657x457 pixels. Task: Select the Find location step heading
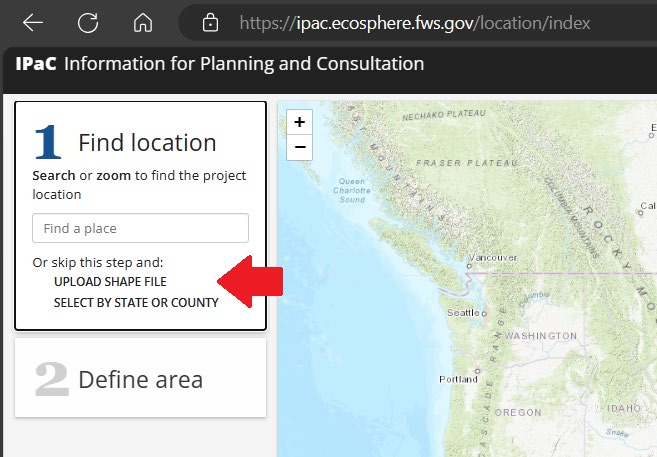(147, 143)
